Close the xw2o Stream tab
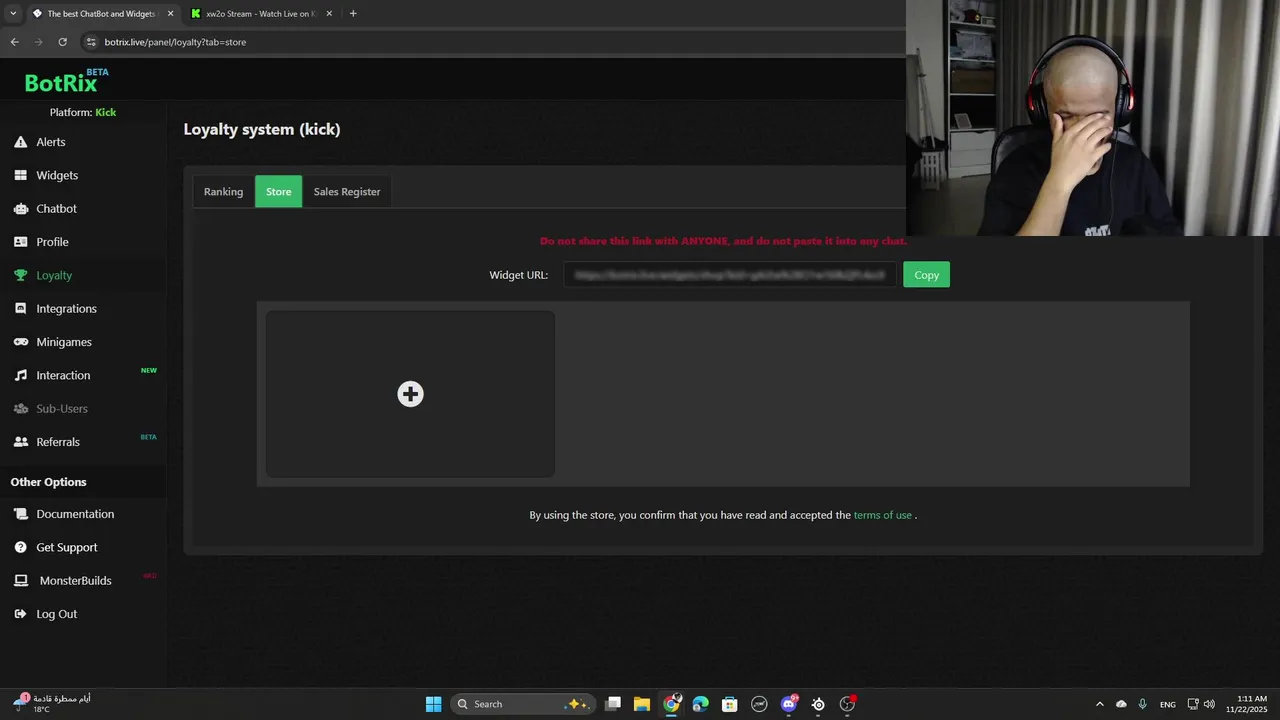 pos(329,14)
